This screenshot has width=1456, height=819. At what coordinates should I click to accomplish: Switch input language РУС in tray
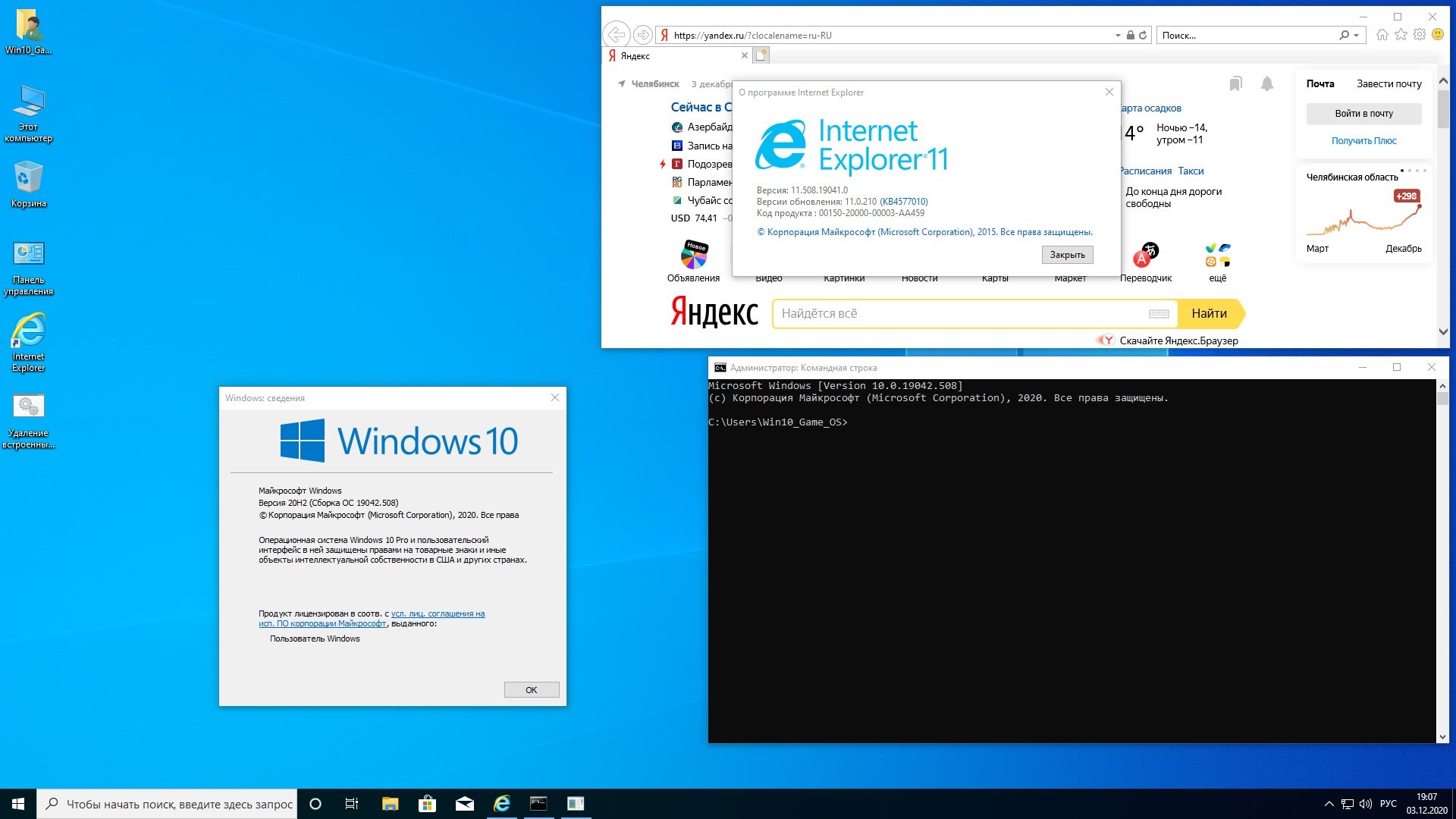point(1389,804)
